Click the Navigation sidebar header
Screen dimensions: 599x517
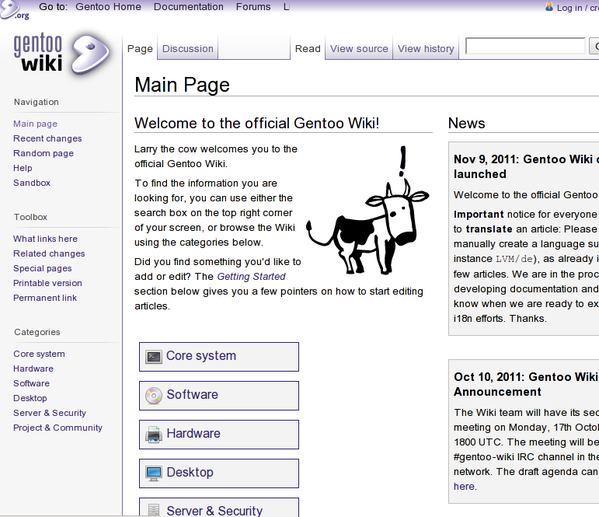tap(36, 102)
